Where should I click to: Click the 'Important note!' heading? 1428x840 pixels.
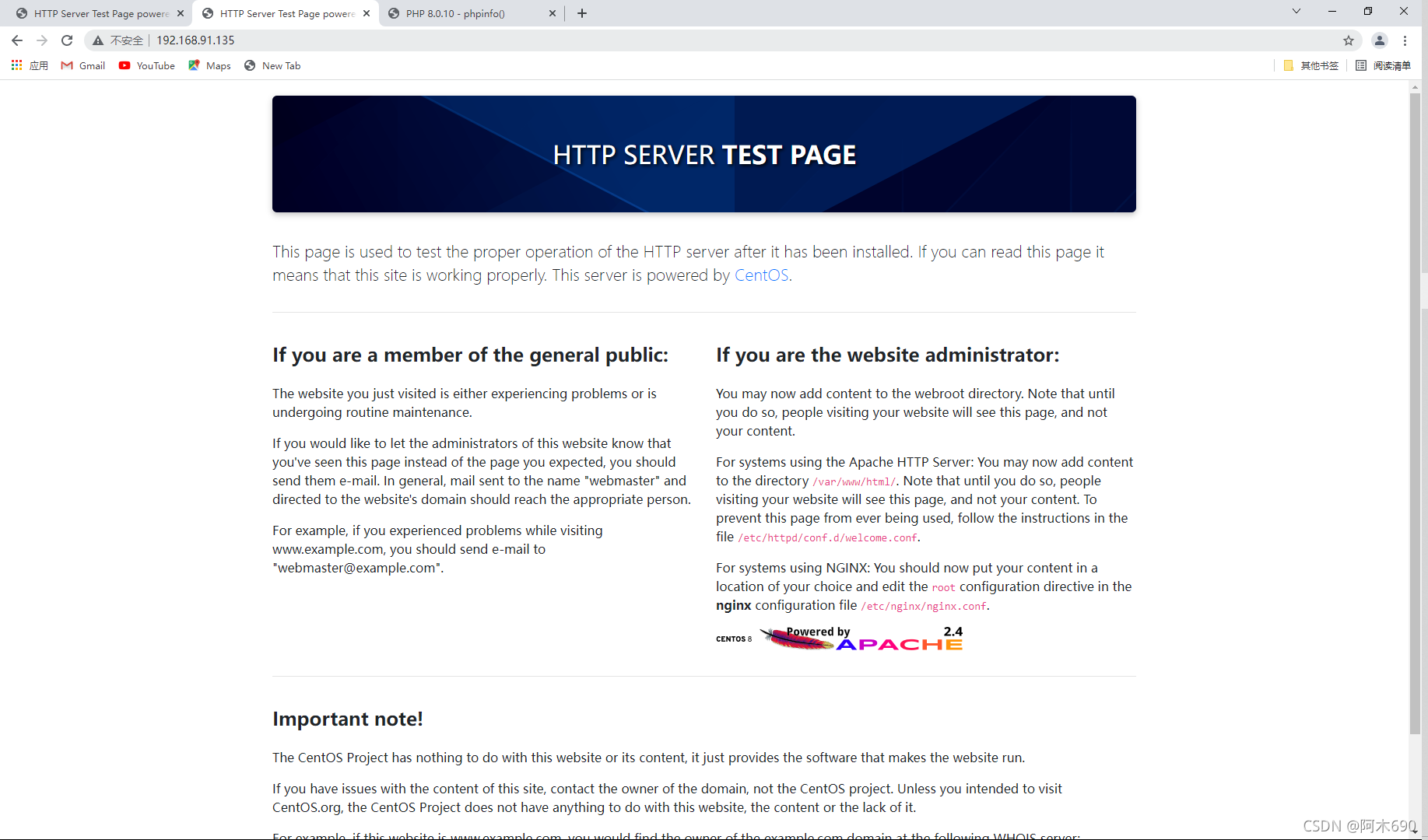coord(348,719)
